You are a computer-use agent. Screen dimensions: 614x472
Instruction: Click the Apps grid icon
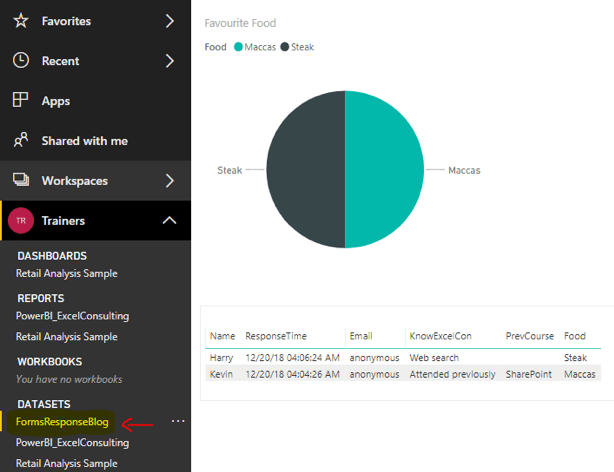tap(20, 100)
